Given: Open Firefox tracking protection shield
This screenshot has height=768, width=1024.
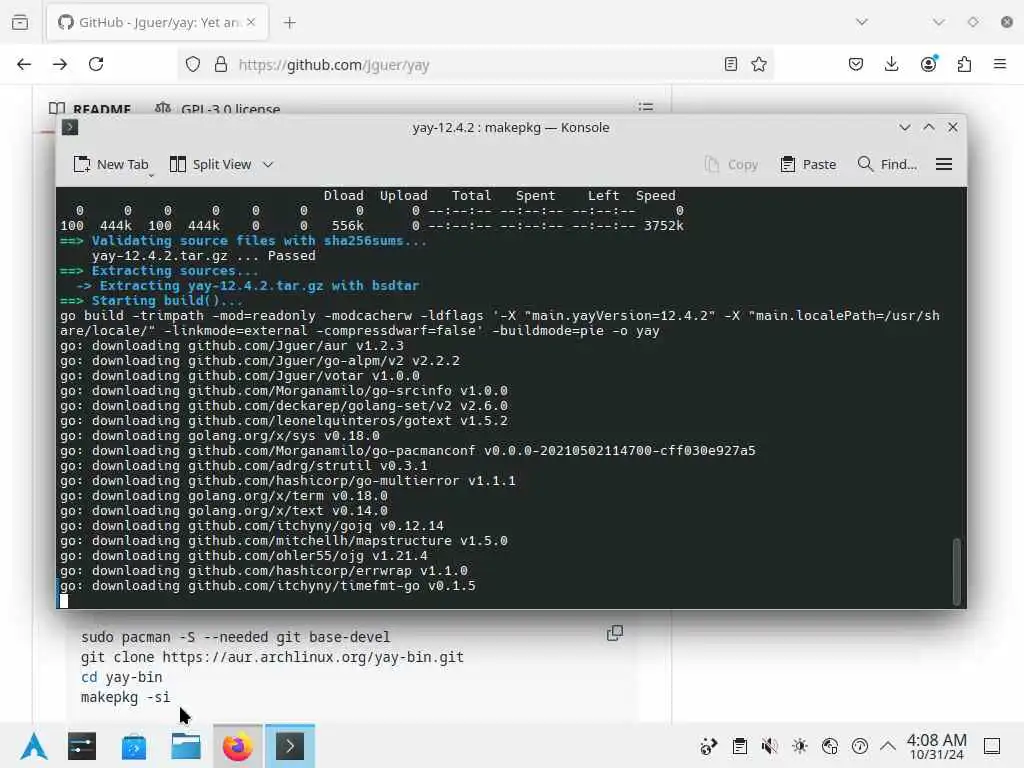Looking at the screenshot, I should click(193, 64).
